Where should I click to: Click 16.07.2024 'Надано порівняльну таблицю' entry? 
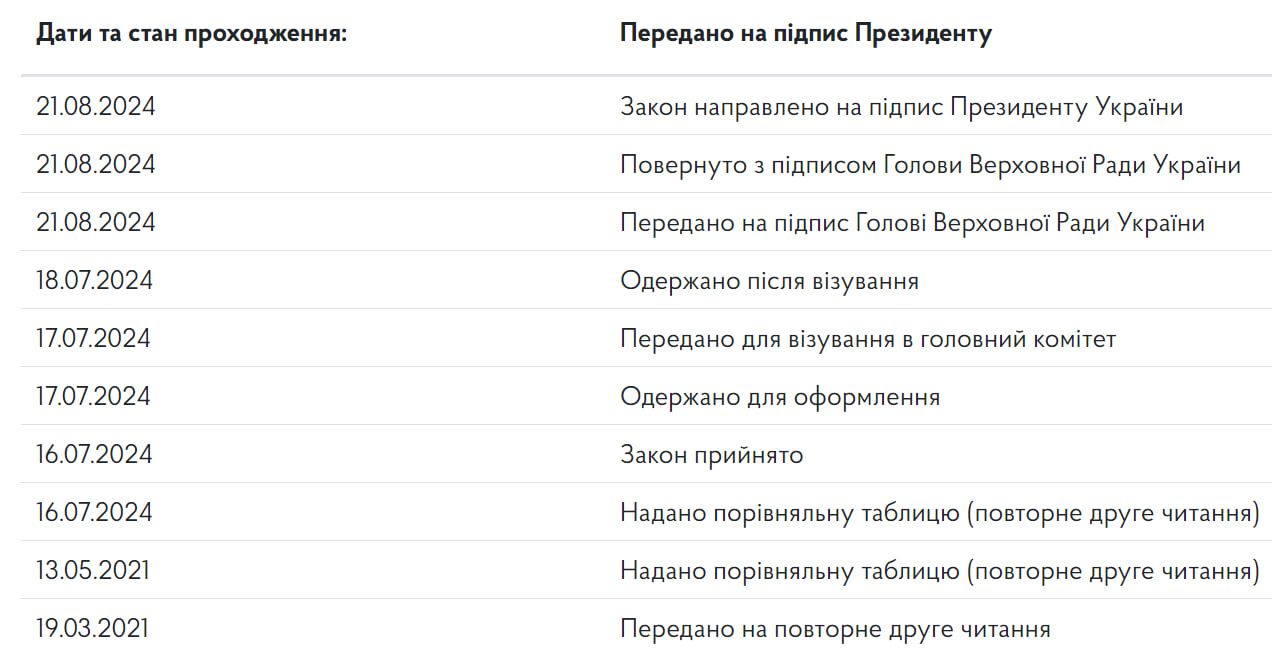(939, 512)
